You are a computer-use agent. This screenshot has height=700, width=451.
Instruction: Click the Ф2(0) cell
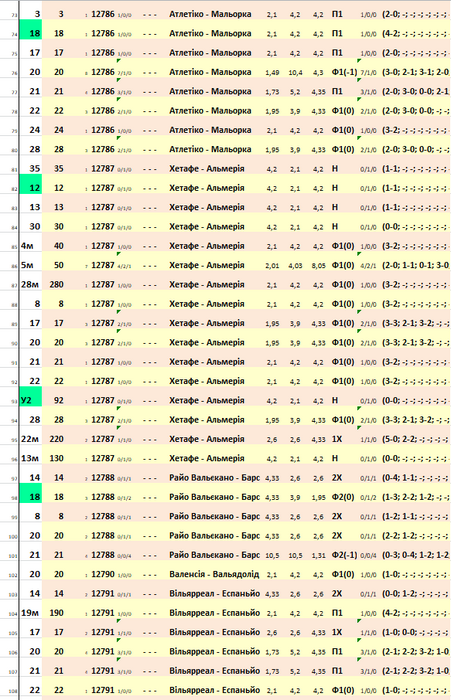pyautogui.click(x=344, y=497)
